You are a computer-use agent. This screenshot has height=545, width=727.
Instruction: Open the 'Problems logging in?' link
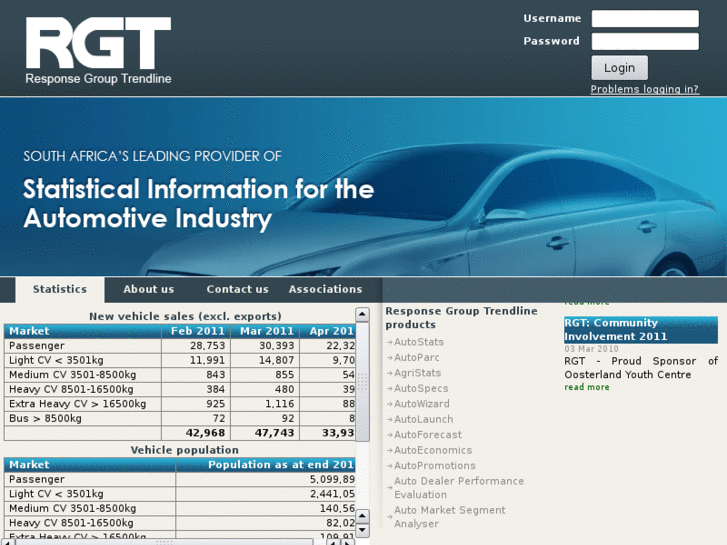click(644, 89)
